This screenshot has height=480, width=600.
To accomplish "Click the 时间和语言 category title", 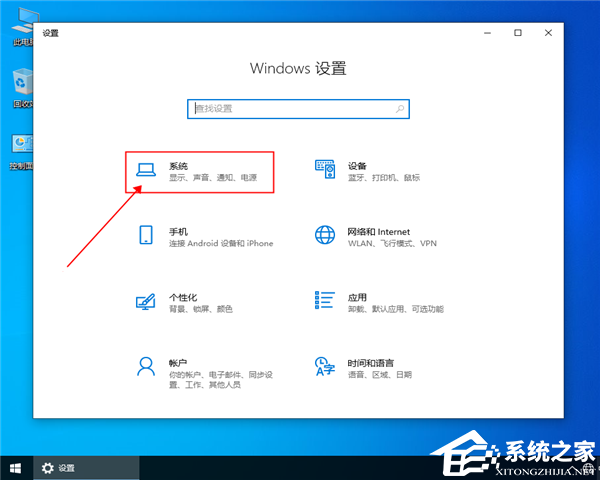I will point(370,363).
